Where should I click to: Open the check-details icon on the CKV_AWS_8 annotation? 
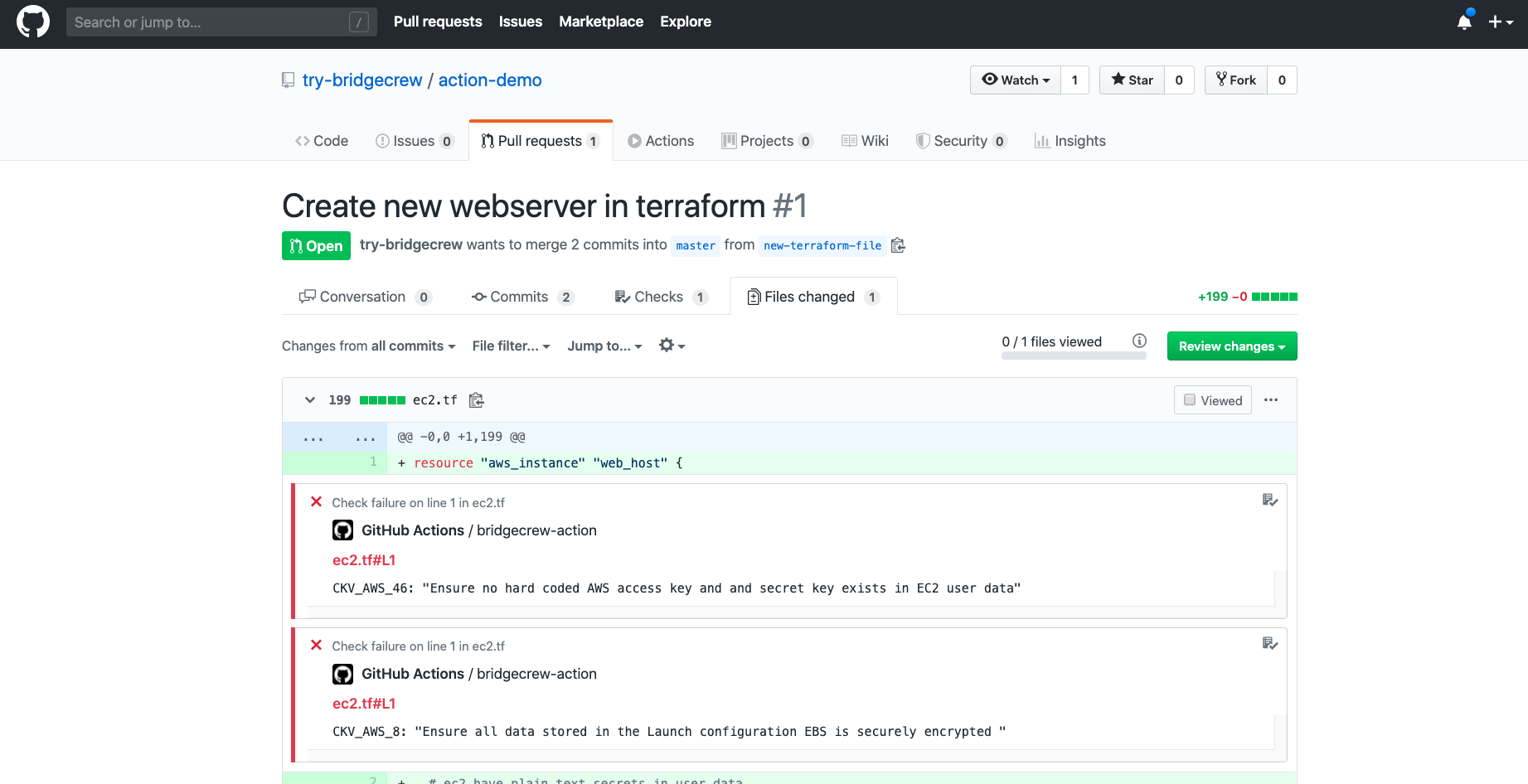tap(1269, 643)
